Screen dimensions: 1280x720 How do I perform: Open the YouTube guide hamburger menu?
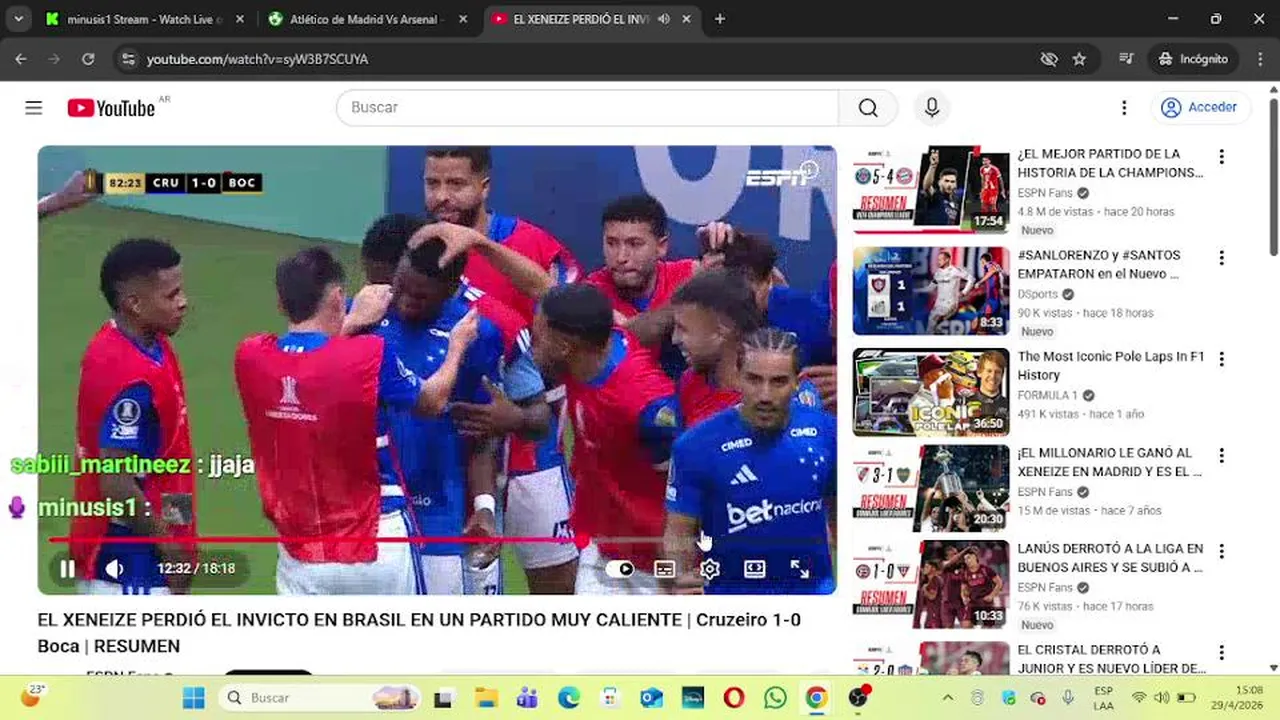(x=34, y=108)
